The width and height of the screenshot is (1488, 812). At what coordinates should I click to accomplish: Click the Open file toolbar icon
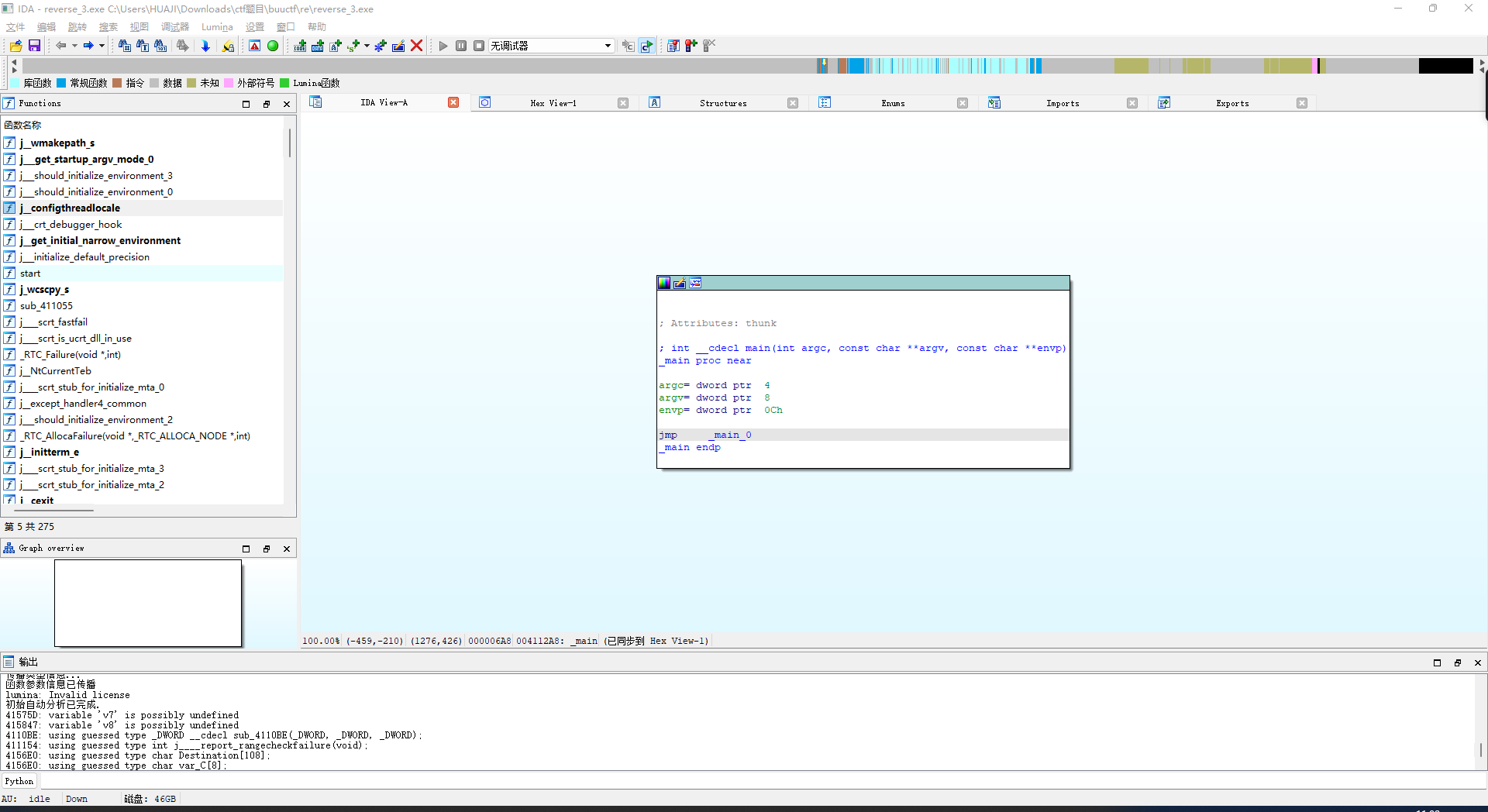[x=15, y=46]
